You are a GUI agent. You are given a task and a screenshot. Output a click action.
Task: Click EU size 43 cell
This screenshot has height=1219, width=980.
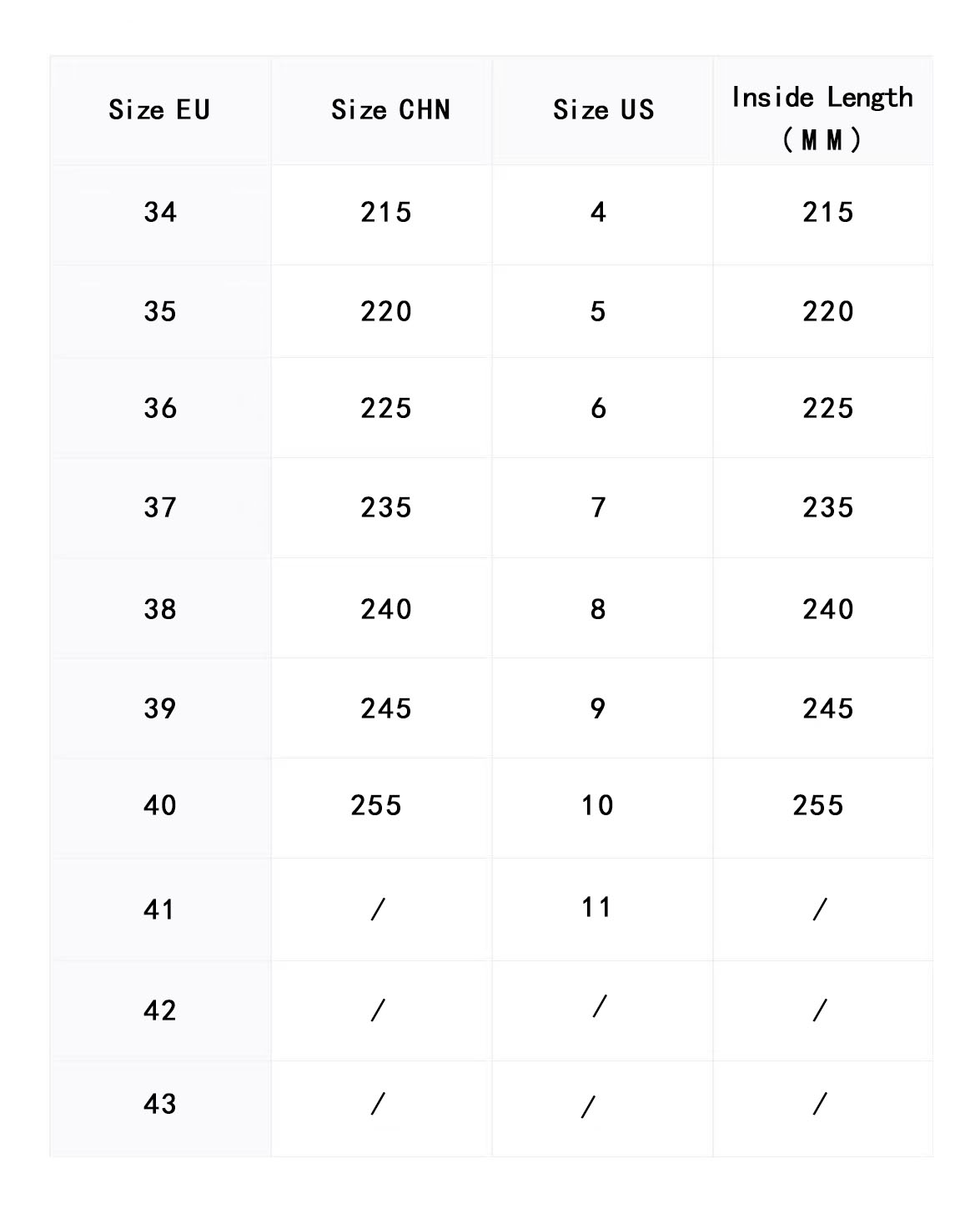[160, 1104]
